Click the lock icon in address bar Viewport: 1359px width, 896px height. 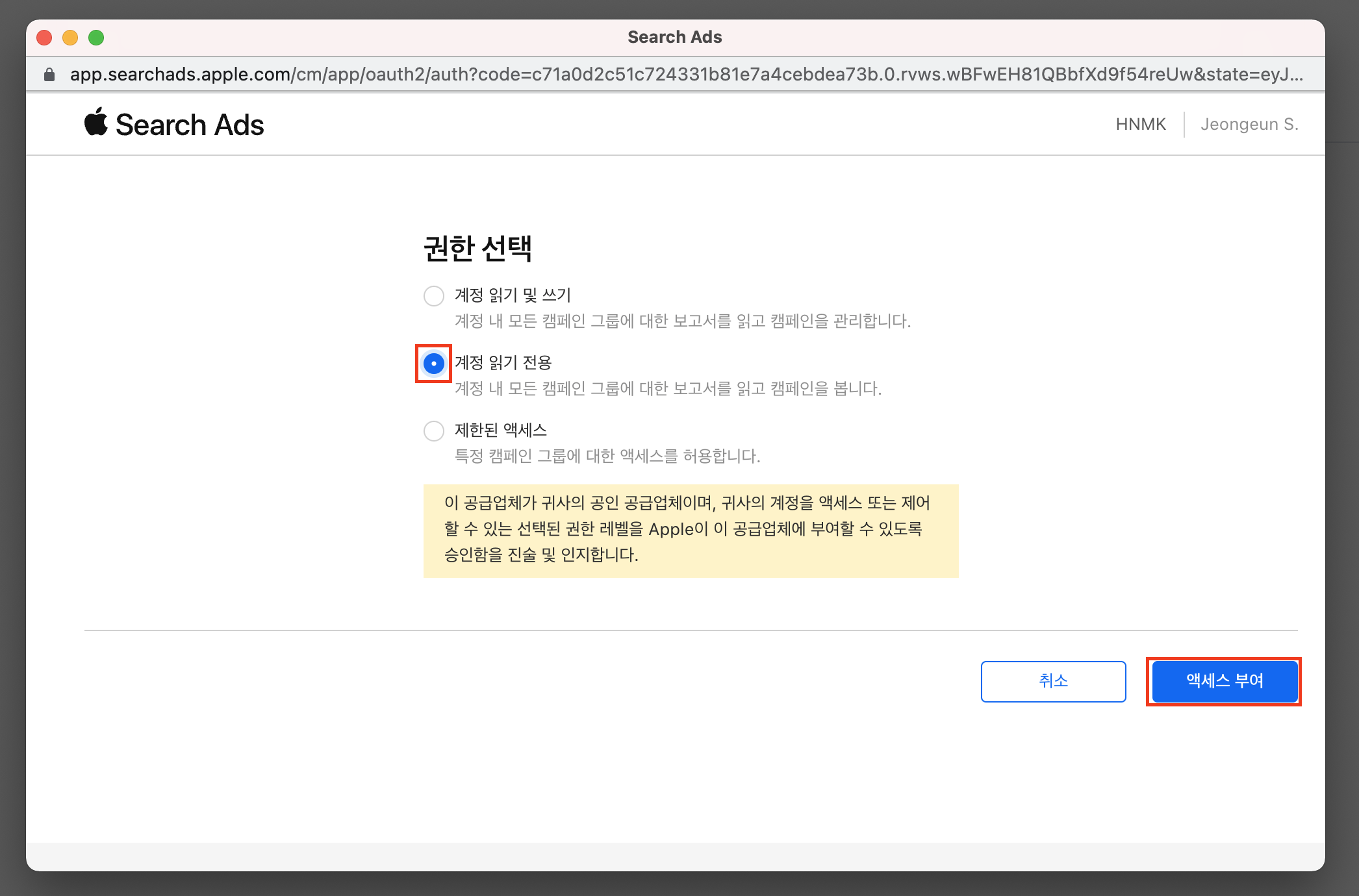tap(49, 75)
